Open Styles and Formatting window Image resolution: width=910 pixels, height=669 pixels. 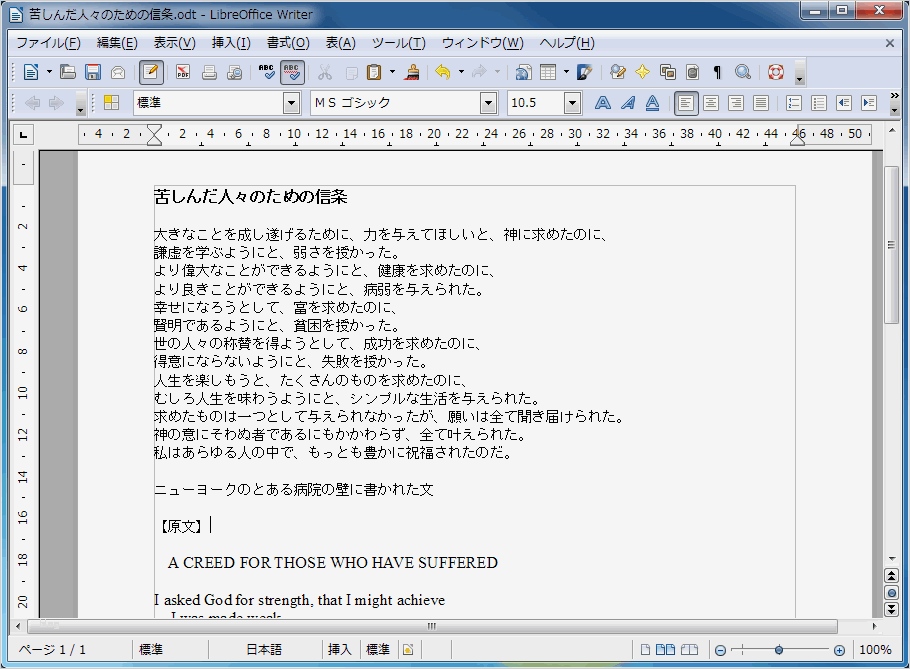tap(111, 103)
